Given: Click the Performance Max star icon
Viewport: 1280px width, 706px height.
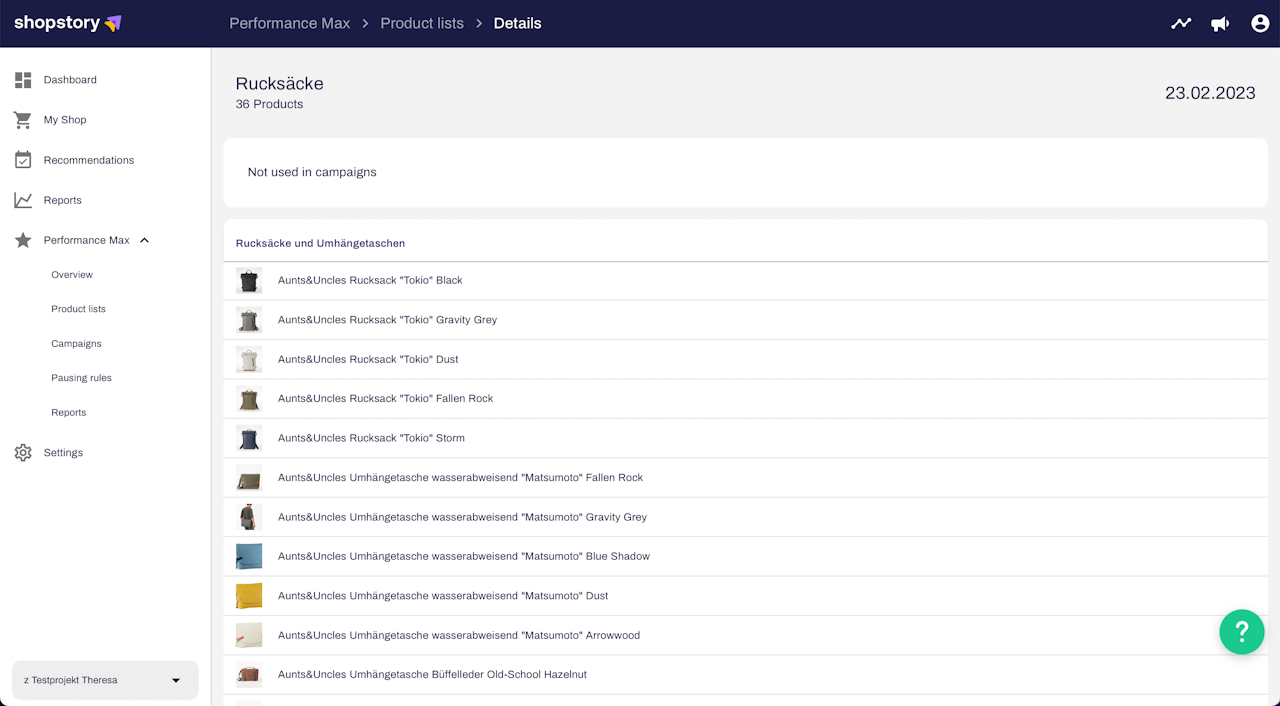Looking at the screenshot, I should (23, 240).
